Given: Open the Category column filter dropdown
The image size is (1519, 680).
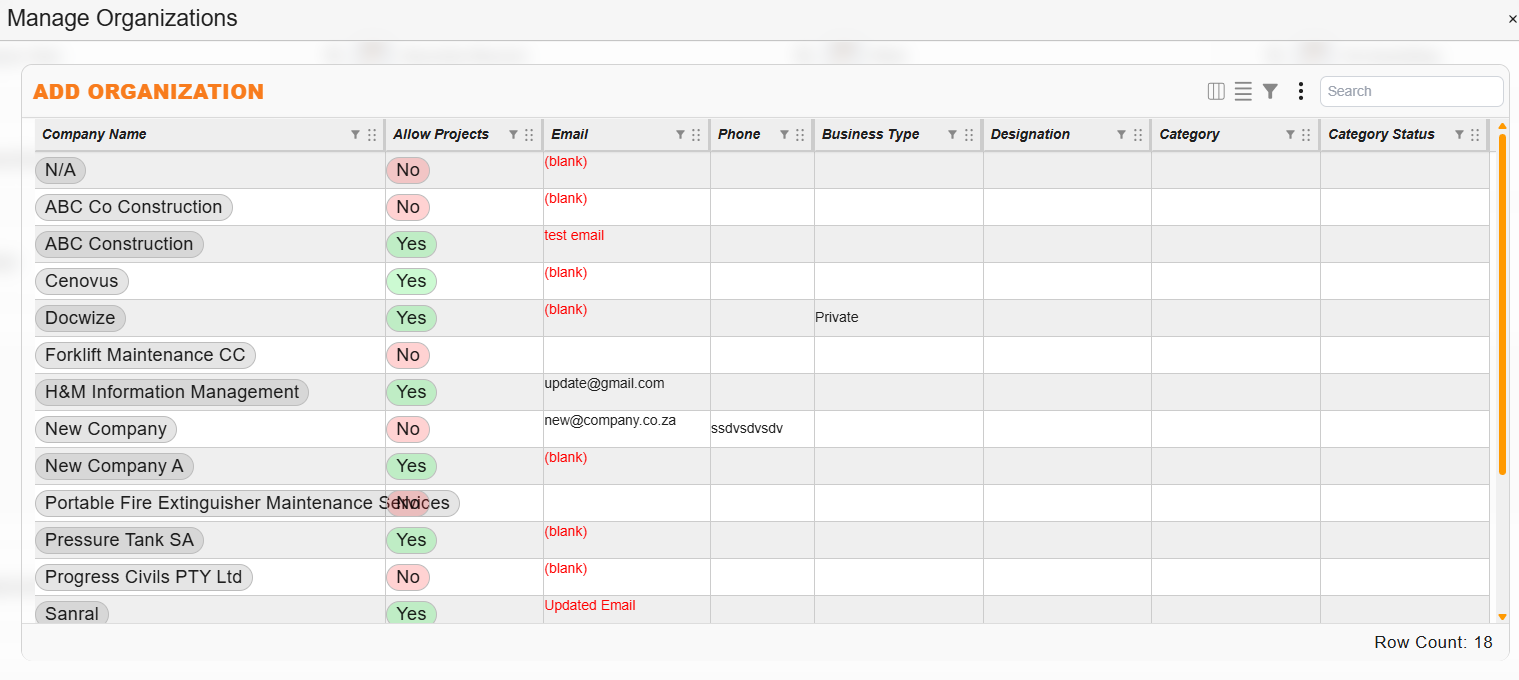Looking at the screenshot, I should (x=1291, y=134).
